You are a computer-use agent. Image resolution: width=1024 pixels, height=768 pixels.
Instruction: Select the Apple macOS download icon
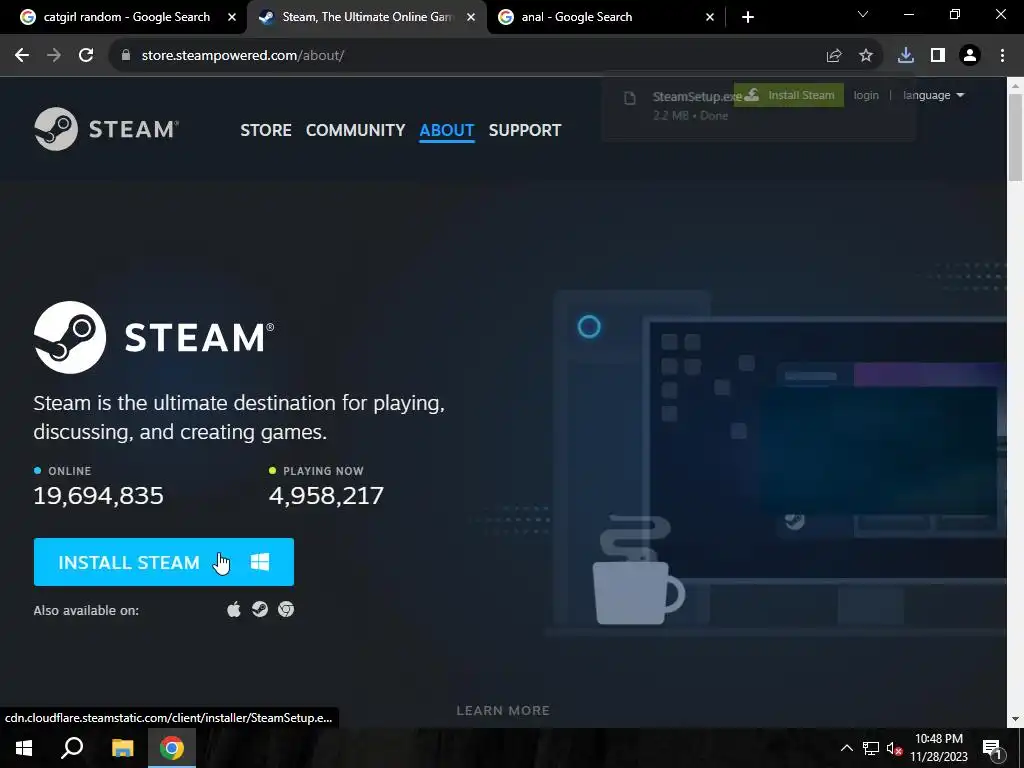pos(234,610)
